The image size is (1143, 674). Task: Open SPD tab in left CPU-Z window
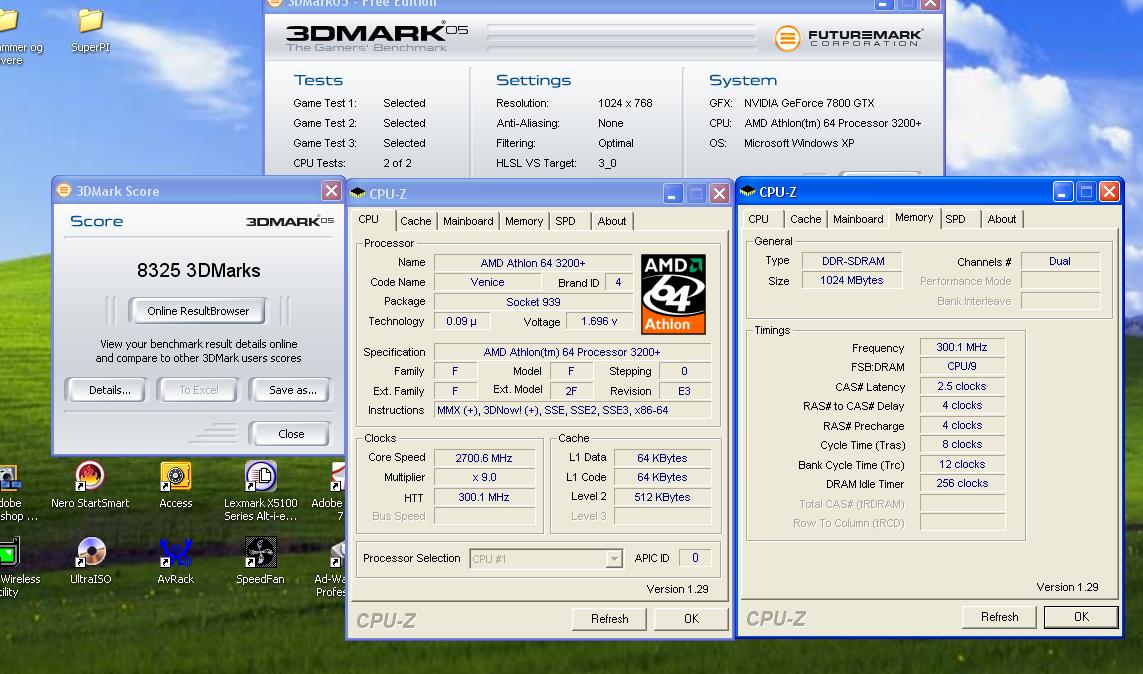pos(566,221)
